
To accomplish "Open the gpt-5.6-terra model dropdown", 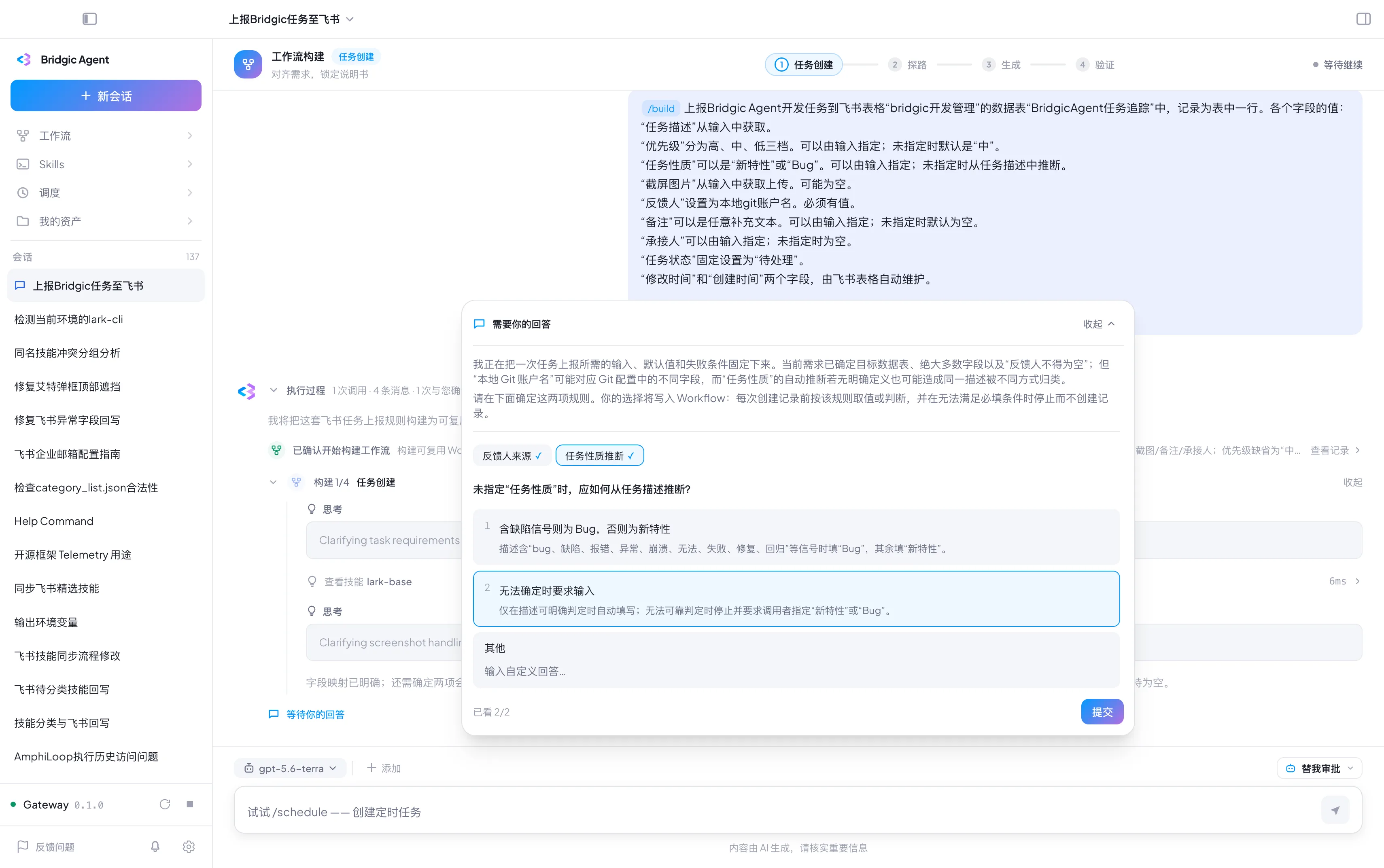I will click(x=291, y=768).
